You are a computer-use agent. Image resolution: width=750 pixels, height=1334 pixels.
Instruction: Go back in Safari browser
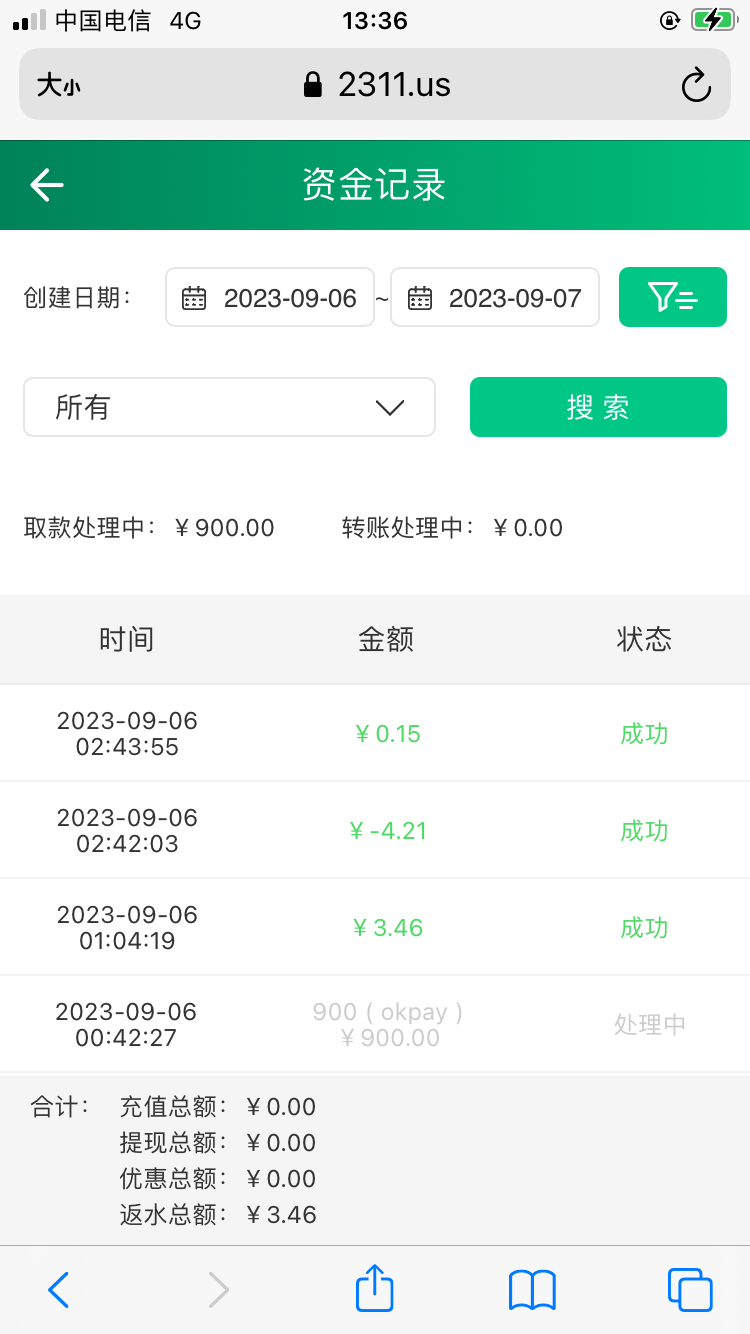(x=59, y=1289)
